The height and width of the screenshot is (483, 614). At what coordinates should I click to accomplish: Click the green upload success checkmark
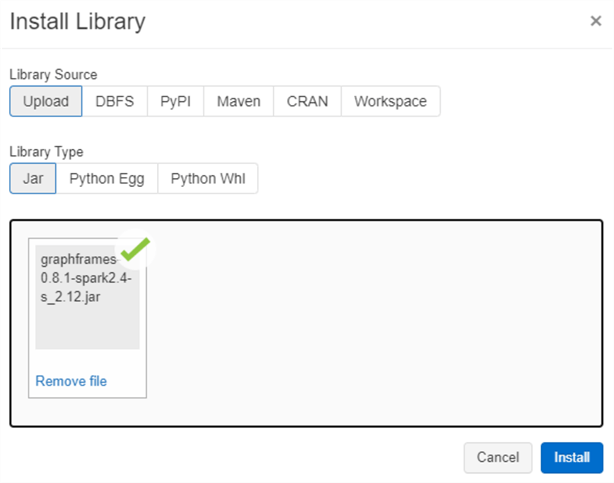[x=134, y=250]
